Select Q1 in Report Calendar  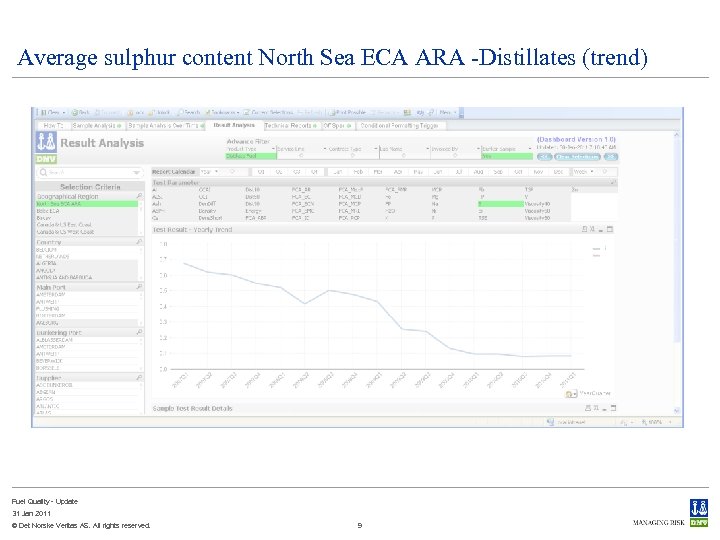[x=261, y=172]
